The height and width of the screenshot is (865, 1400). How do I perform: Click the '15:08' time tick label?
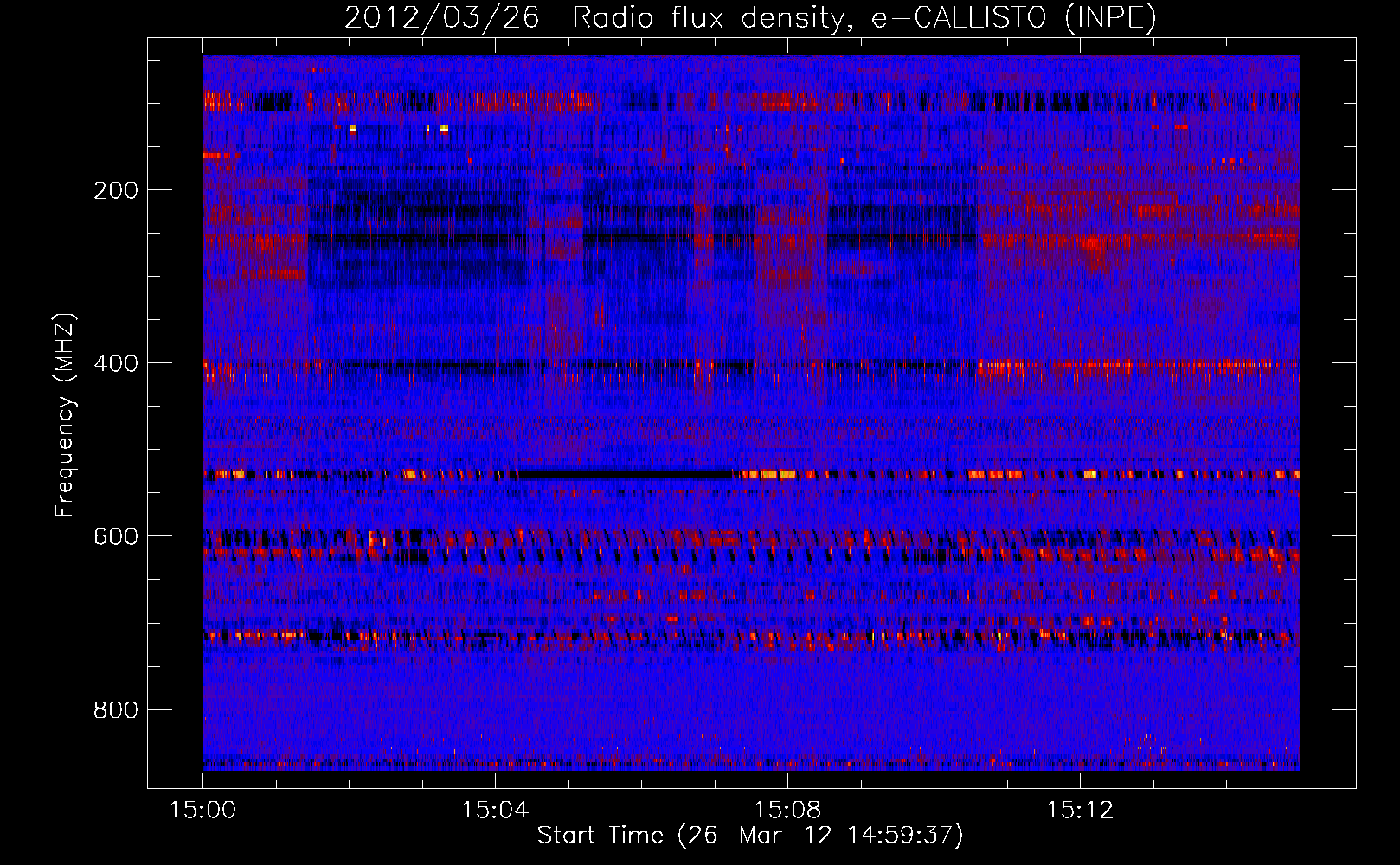[787, 811]
